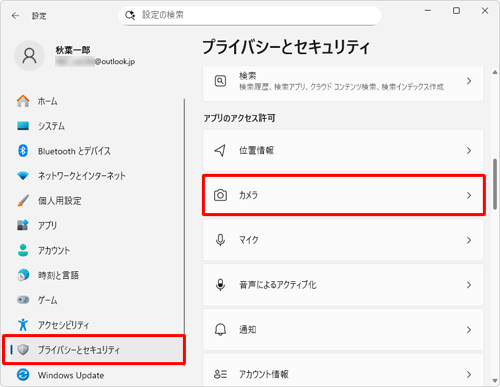Expand the 検索 row chevron

(469, 81)
